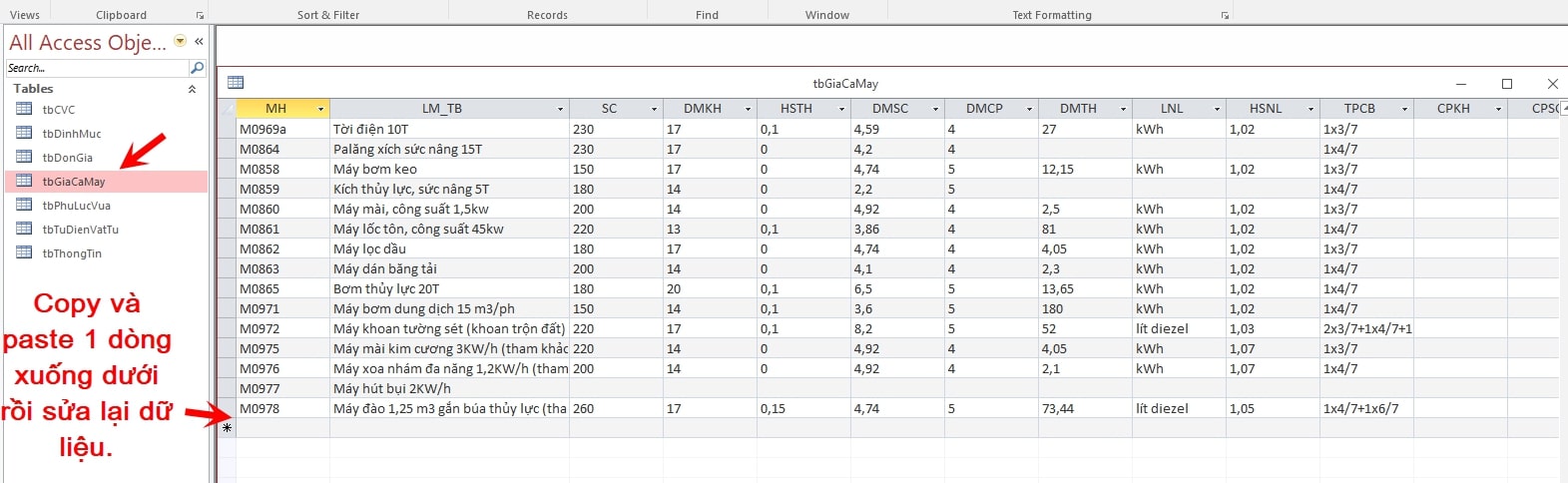Select the row with MH M0978
Viewport: 1568px width, 483px height.
click(x=227, y=408)
